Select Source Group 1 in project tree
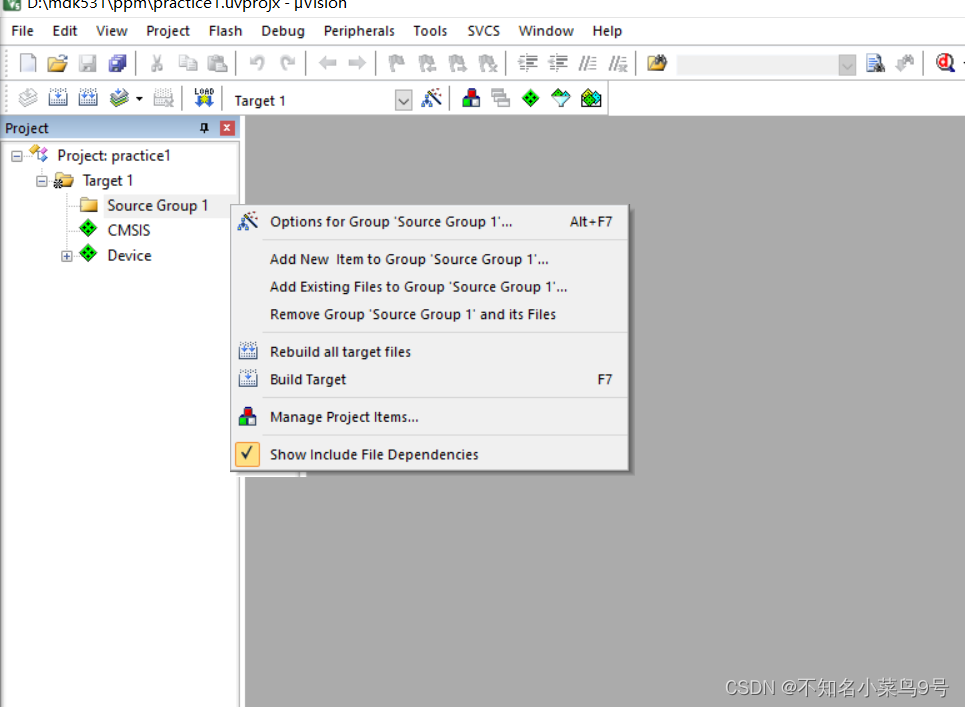This screenshot has height=707, width=965. [158, 206]
